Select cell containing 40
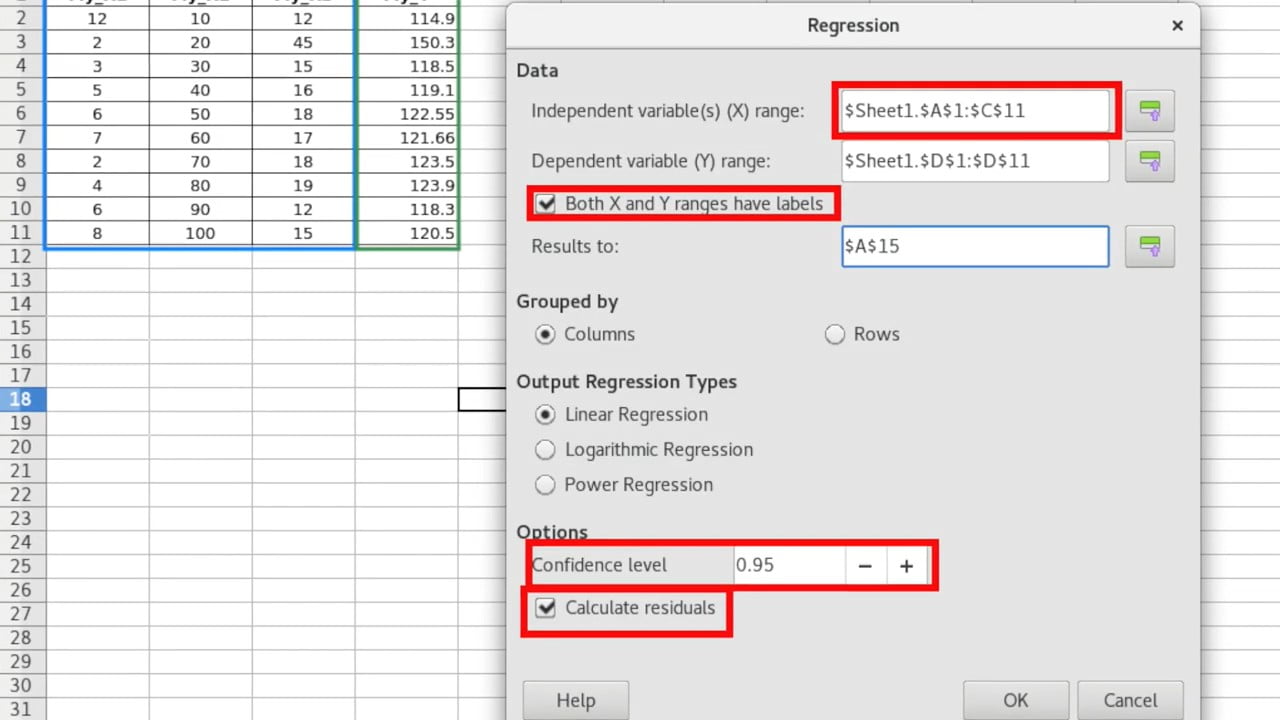This screenshot has width=1280, height=720. (x=201, y=90)
